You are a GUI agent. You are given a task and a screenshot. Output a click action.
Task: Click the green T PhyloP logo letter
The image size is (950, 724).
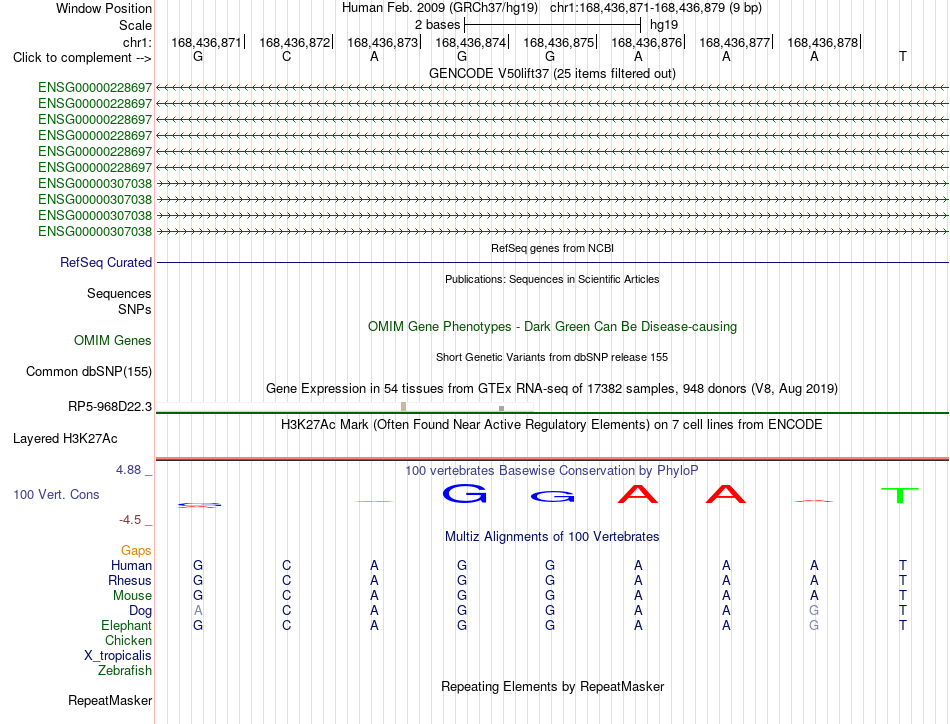click(900, 495)
